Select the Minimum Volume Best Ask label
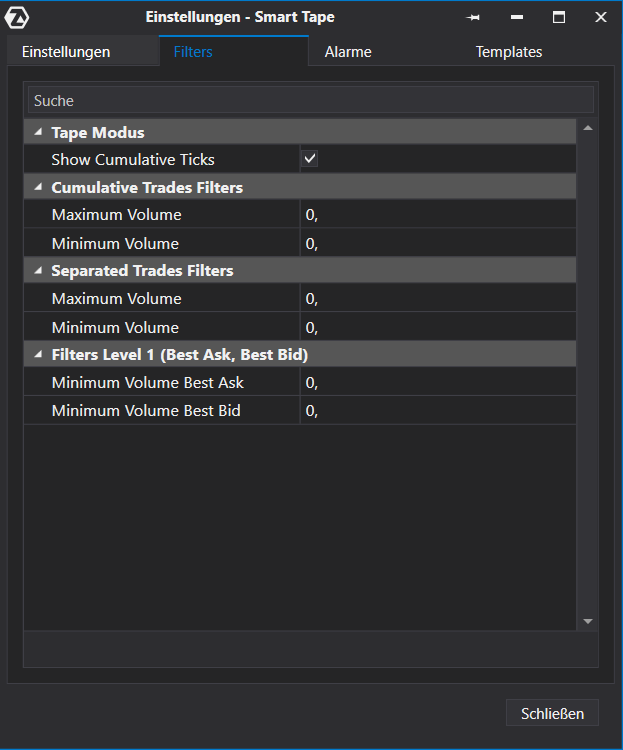 coord(147,383)
